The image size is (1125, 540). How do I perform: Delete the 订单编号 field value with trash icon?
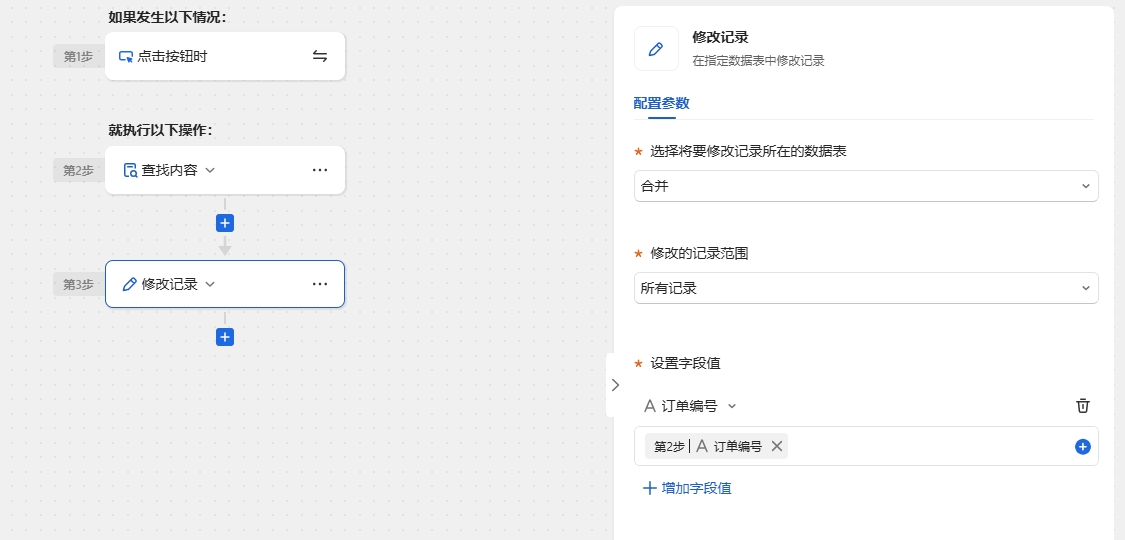(x=1083, y=406)
